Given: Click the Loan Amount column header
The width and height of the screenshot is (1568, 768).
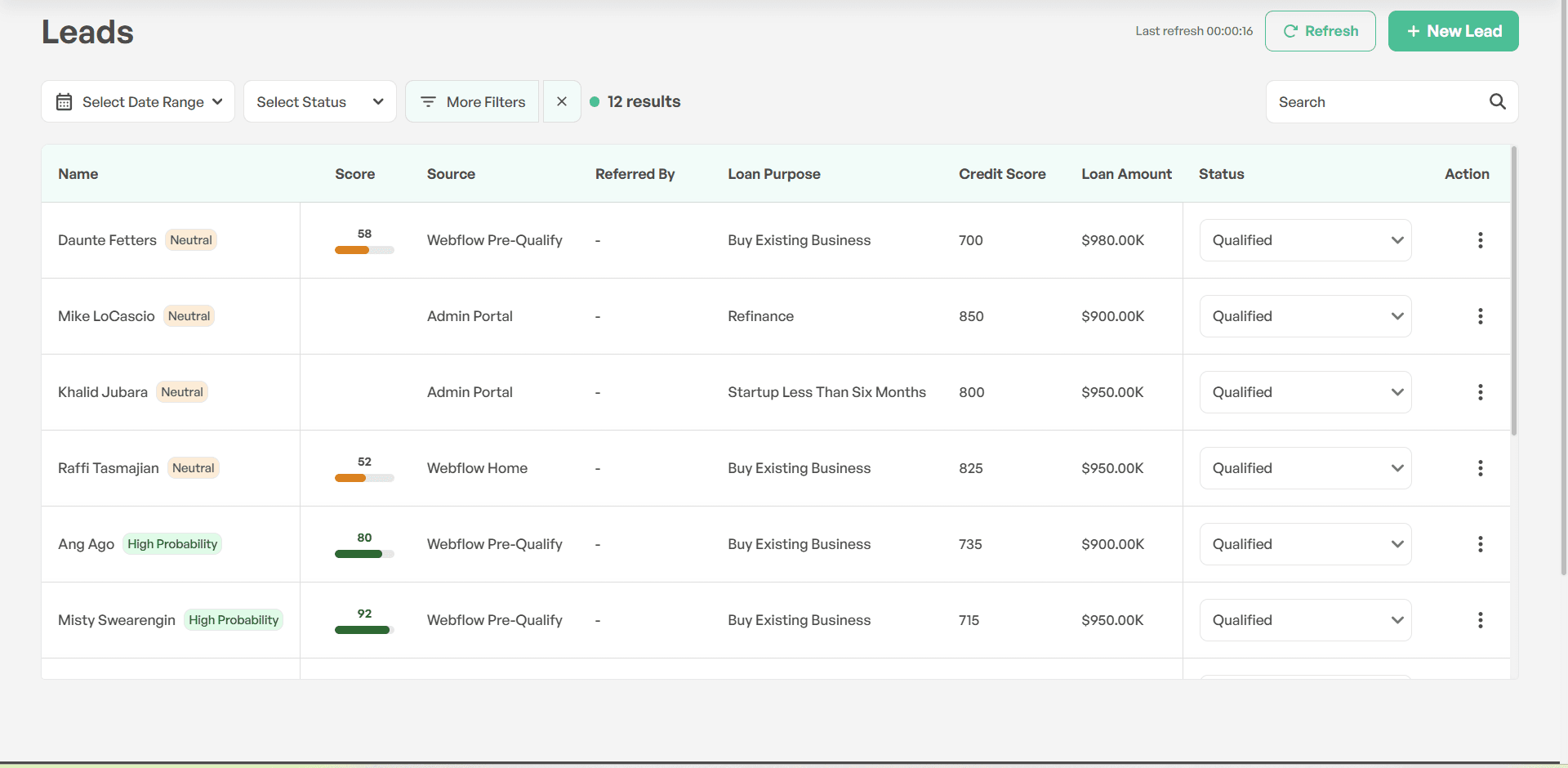Looking at the screenshot, I should click(x=1127, y=174).
